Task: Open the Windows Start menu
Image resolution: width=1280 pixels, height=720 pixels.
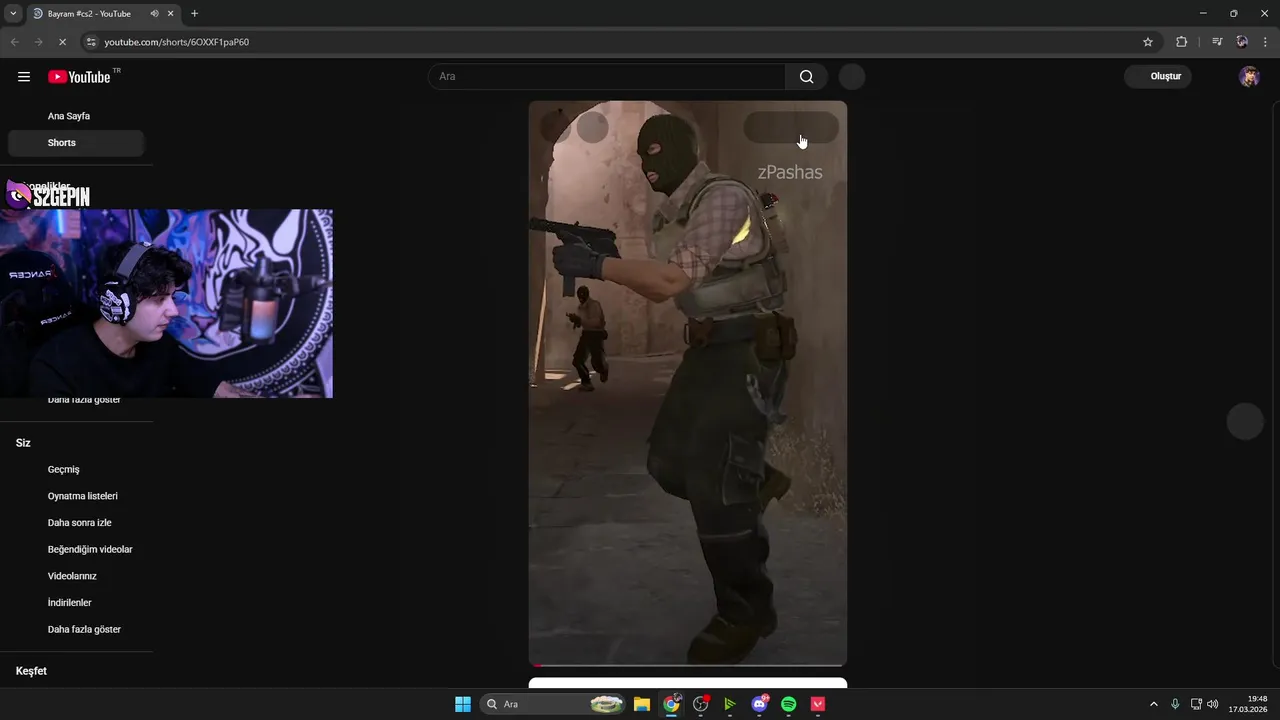Action: click(x=463, y=704)
